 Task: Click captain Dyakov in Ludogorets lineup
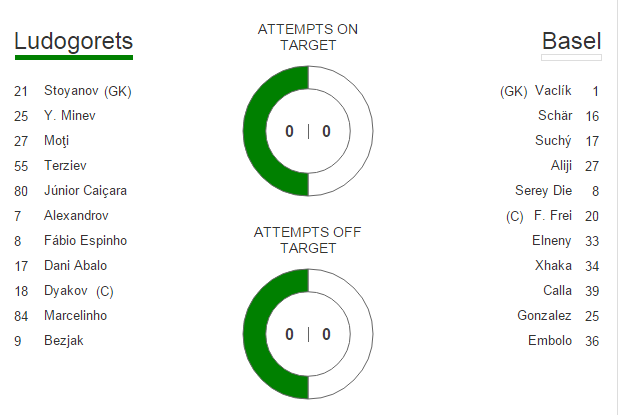pyautogui.click(x=80, y=291)
